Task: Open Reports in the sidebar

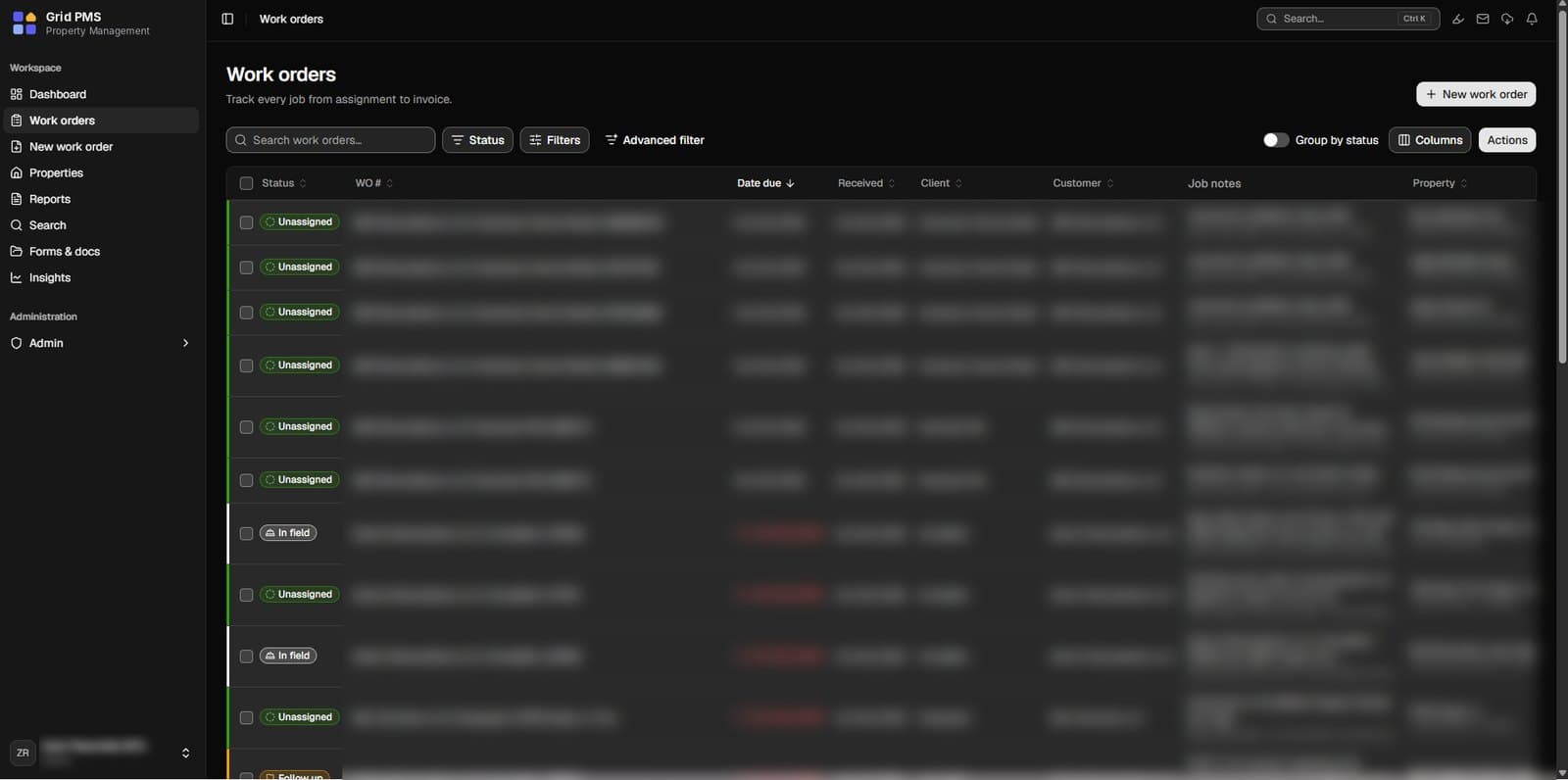Action: (x=101, y=199)
